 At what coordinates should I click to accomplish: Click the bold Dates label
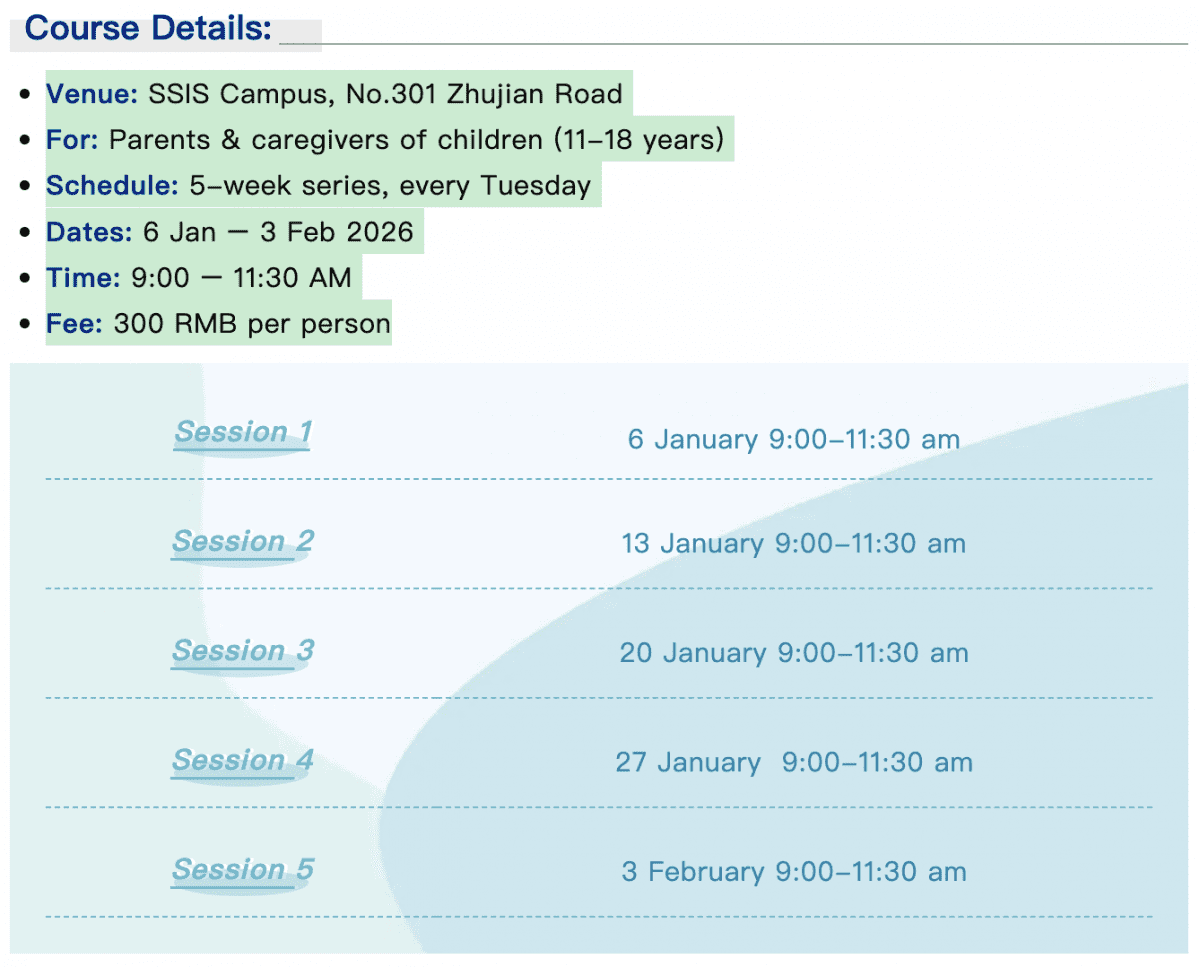(89, 232)
